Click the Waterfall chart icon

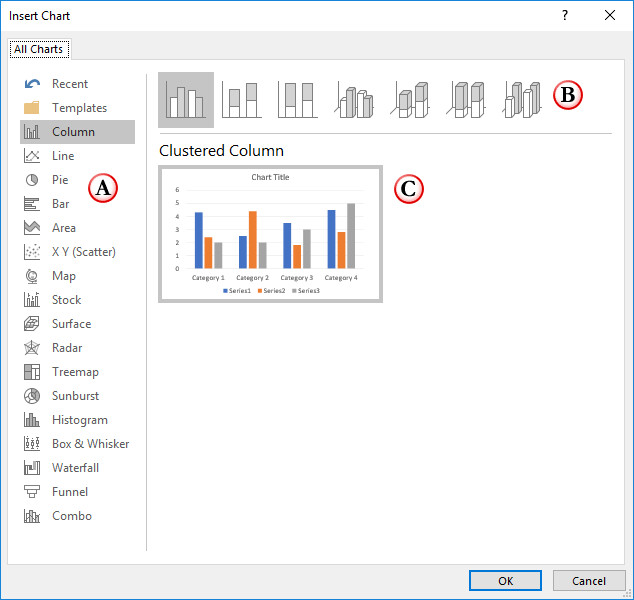tap(32, 468)
